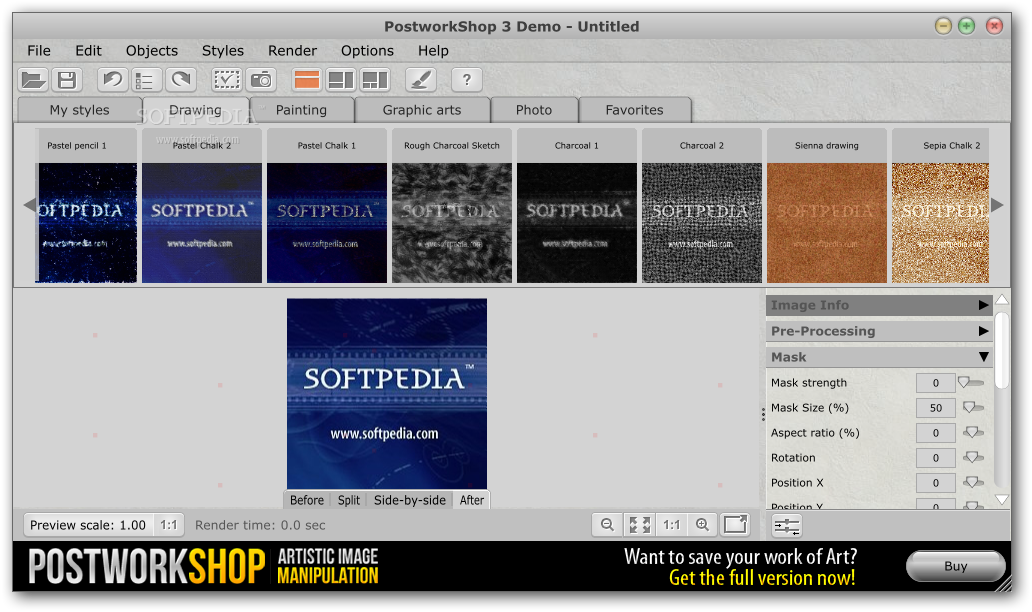Screen dimensions: 1032x612
Task: Click the Mask strength value field
Action: coord(935,382)
